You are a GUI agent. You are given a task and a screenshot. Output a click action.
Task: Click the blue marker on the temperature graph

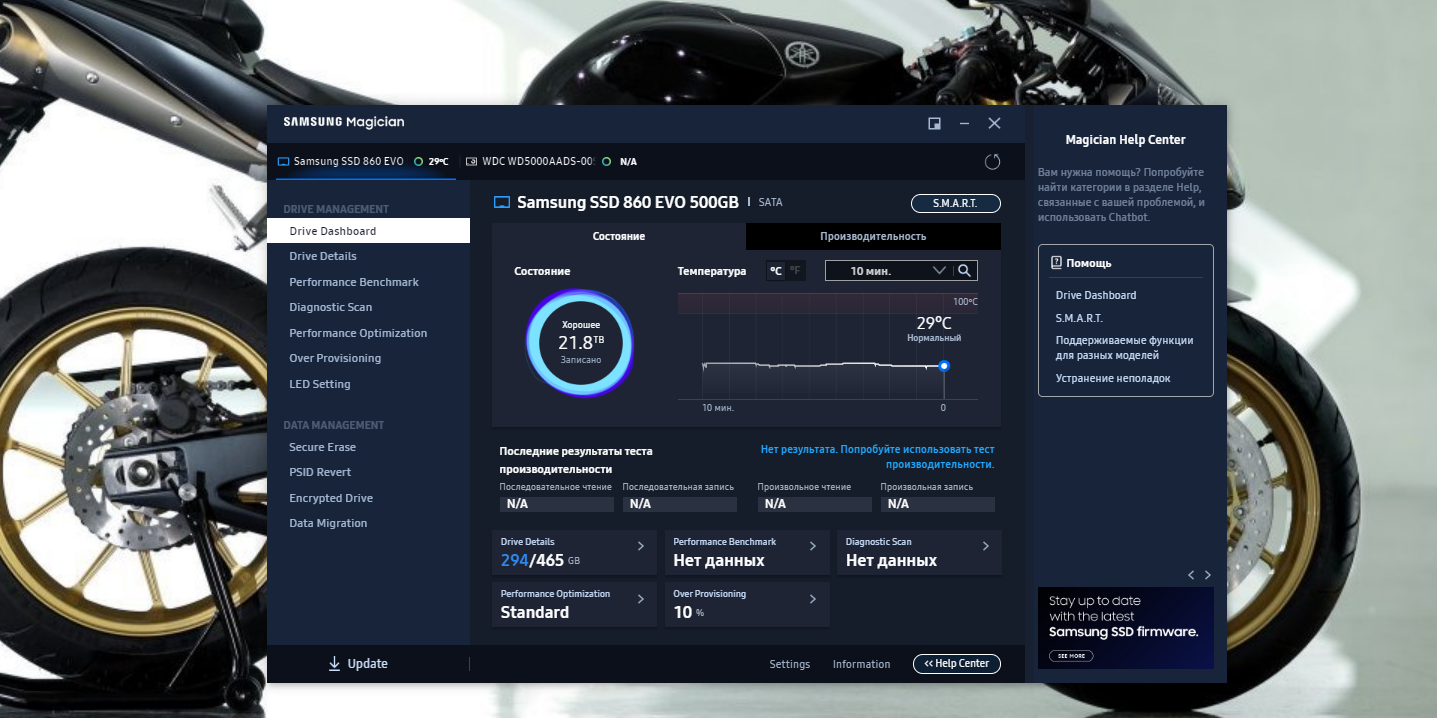point(943,366)
